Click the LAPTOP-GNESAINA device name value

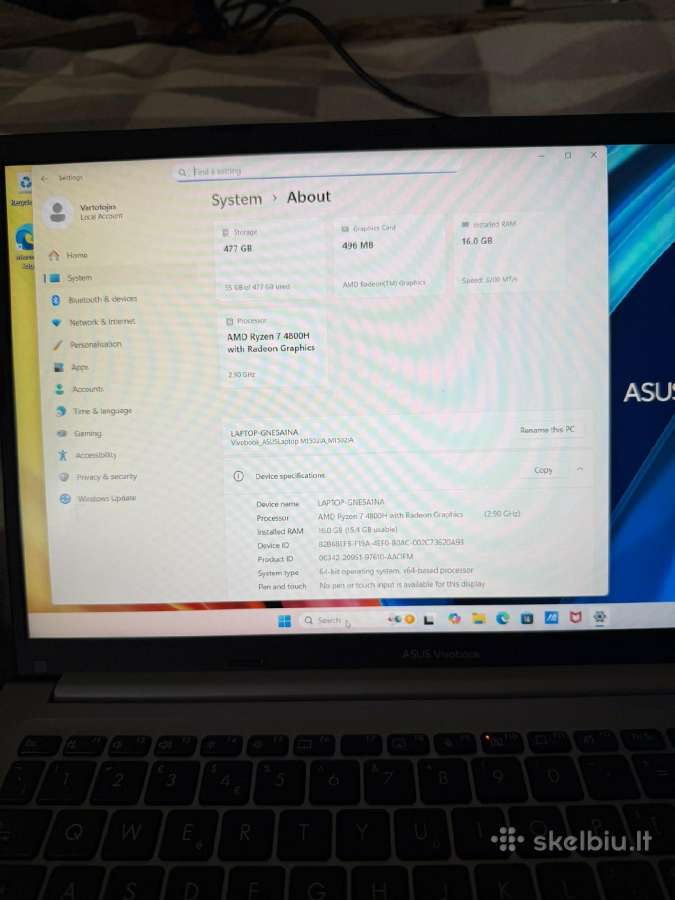(x=351, y=502)
